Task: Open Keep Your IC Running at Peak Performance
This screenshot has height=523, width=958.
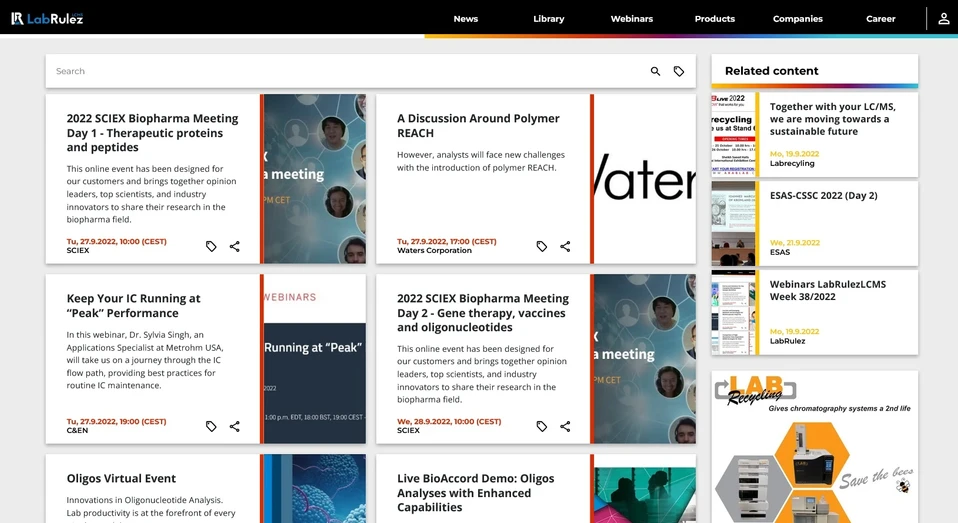Action: 133,305
